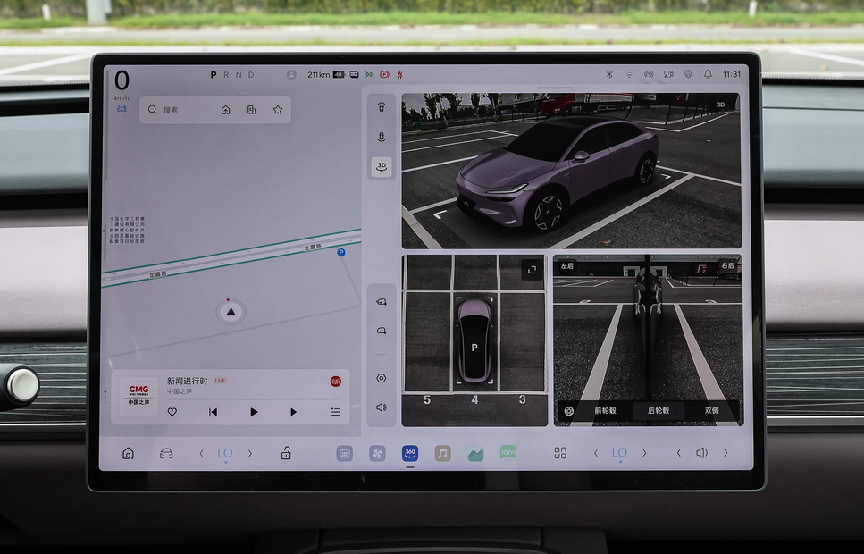Screen dimensions: 864x554
Task: Select 前轮毂 front wheel tab
Action: (x=605, y=411)
